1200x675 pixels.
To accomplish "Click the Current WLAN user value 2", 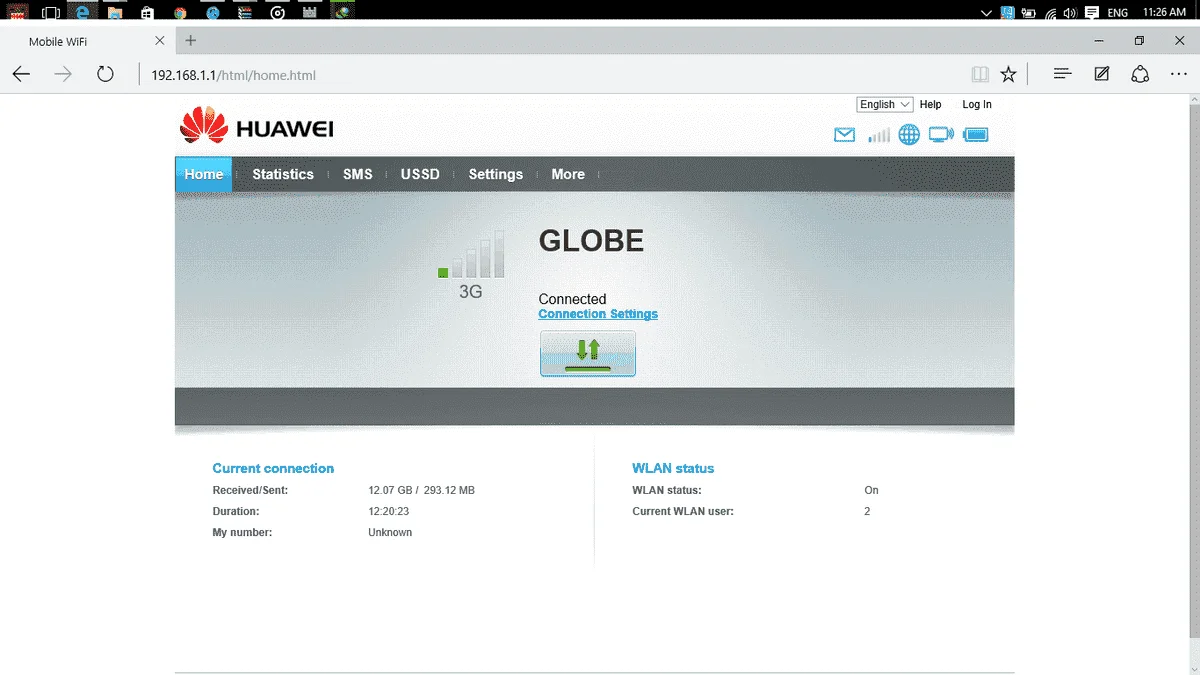I will click(867, 511).
